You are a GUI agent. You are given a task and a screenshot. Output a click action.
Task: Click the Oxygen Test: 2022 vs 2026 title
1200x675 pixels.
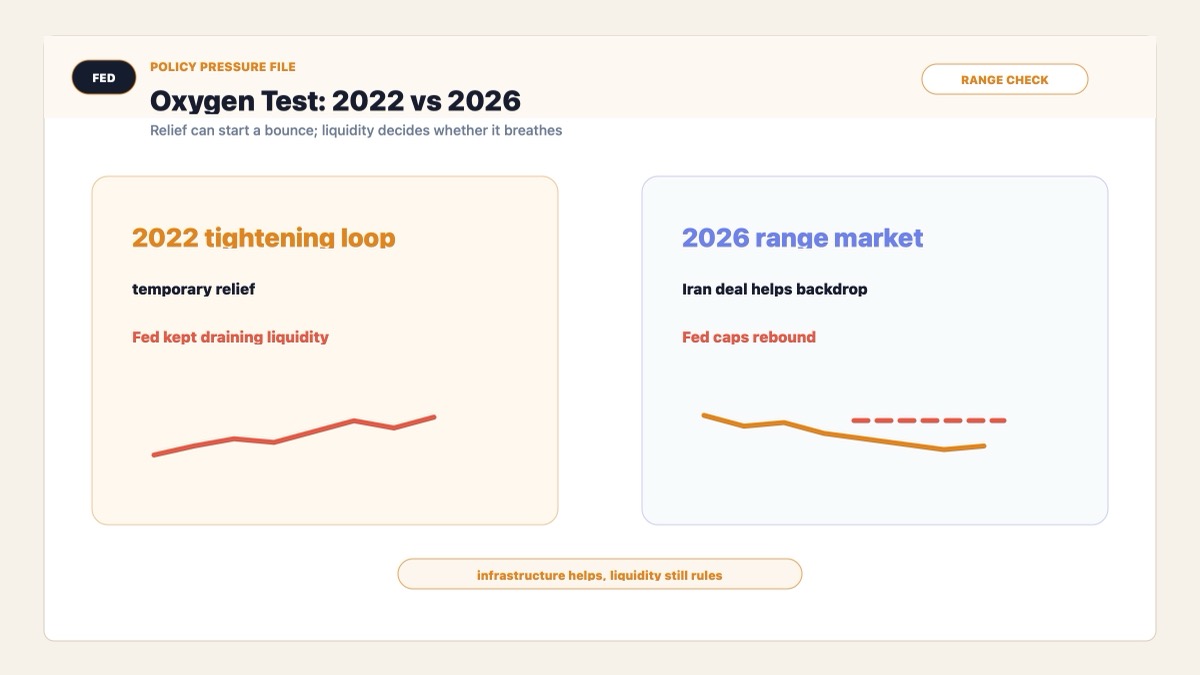pos(335,101)
